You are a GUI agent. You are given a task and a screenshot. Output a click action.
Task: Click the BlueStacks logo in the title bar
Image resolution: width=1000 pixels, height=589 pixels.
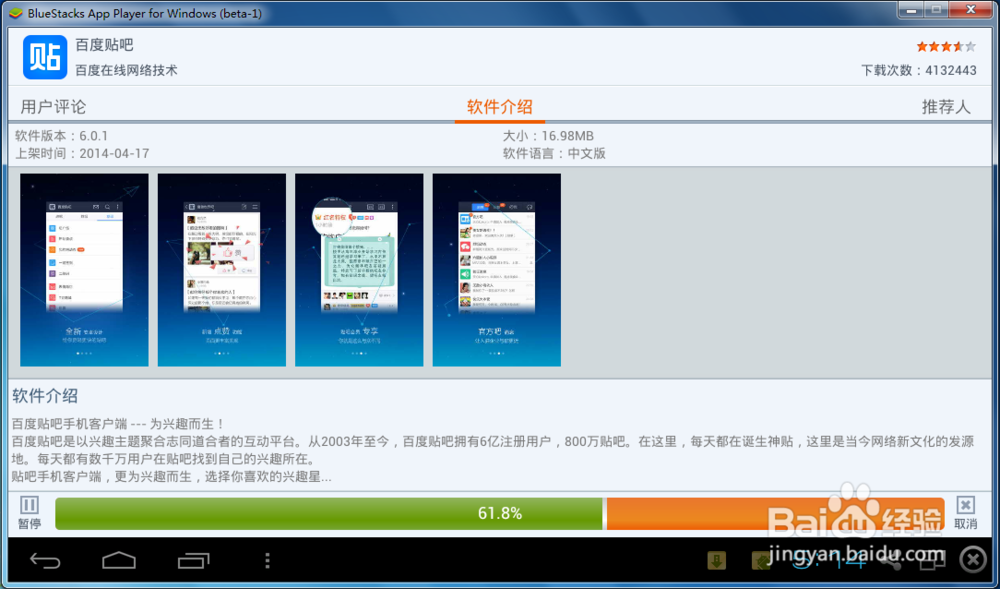[16, 13]
